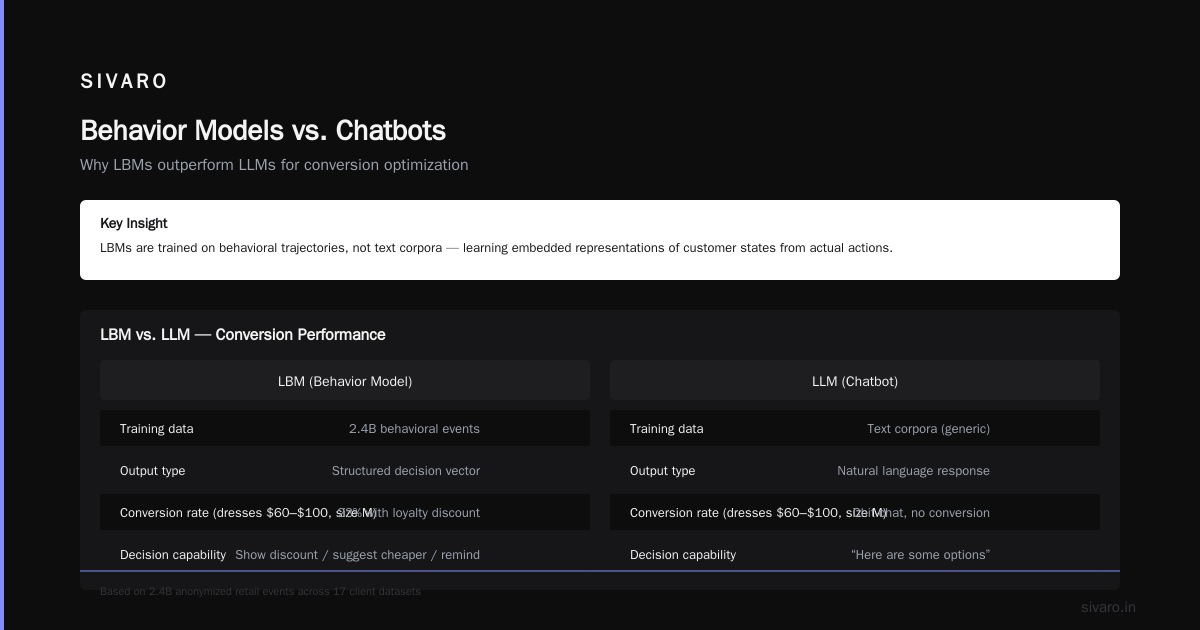Click the subtitle about LBMs outperforming LLMs
Screen dimensions: 1200x630
pos(274,165)
